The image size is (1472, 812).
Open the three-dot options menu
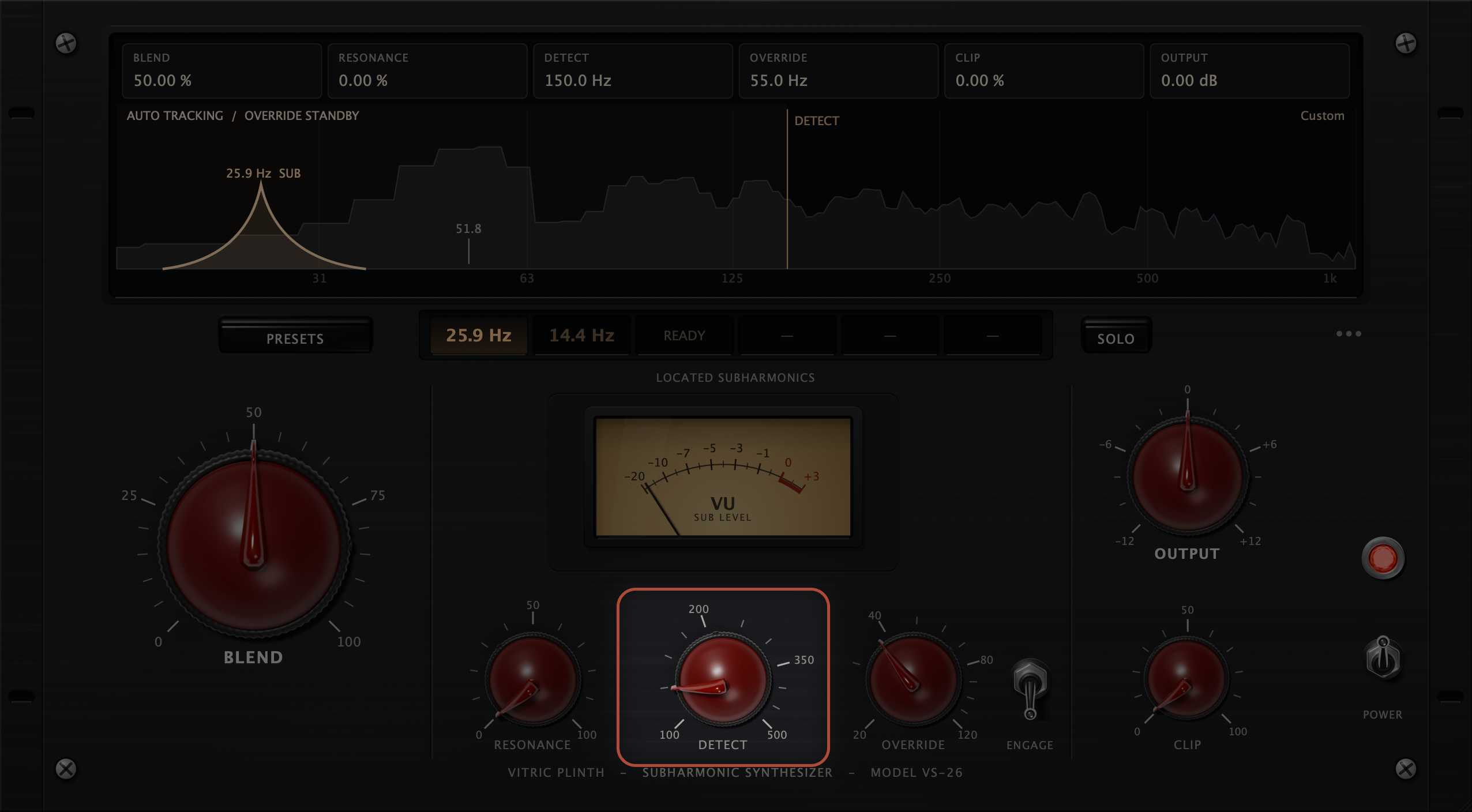[x=1349, y=334]
